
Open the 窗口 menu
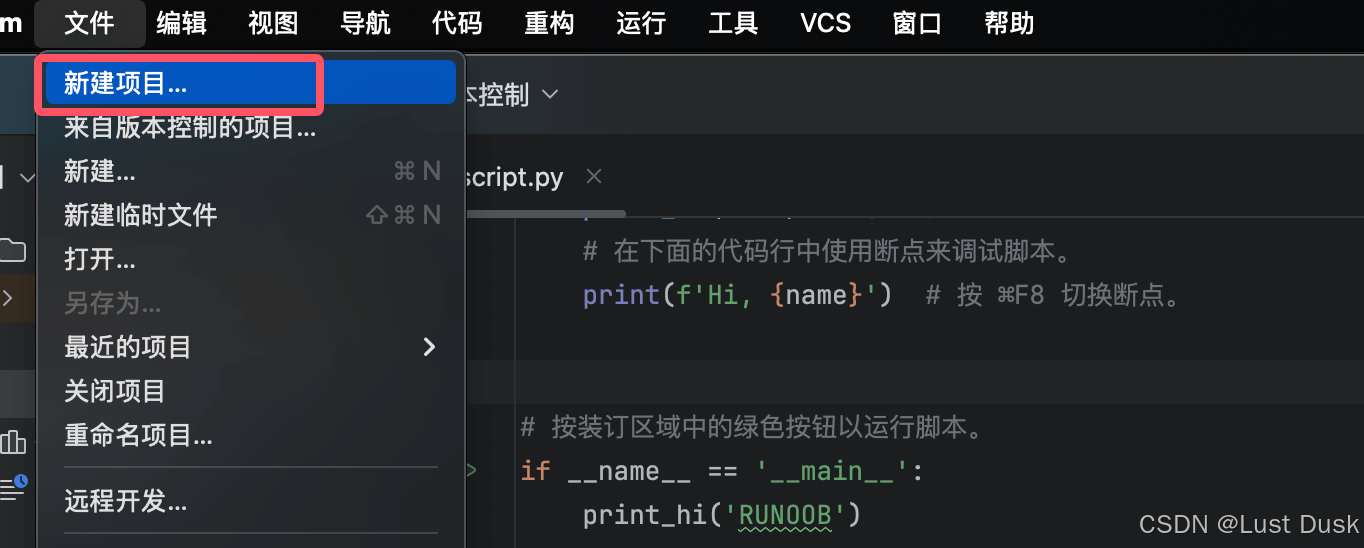tap(917, 23)
